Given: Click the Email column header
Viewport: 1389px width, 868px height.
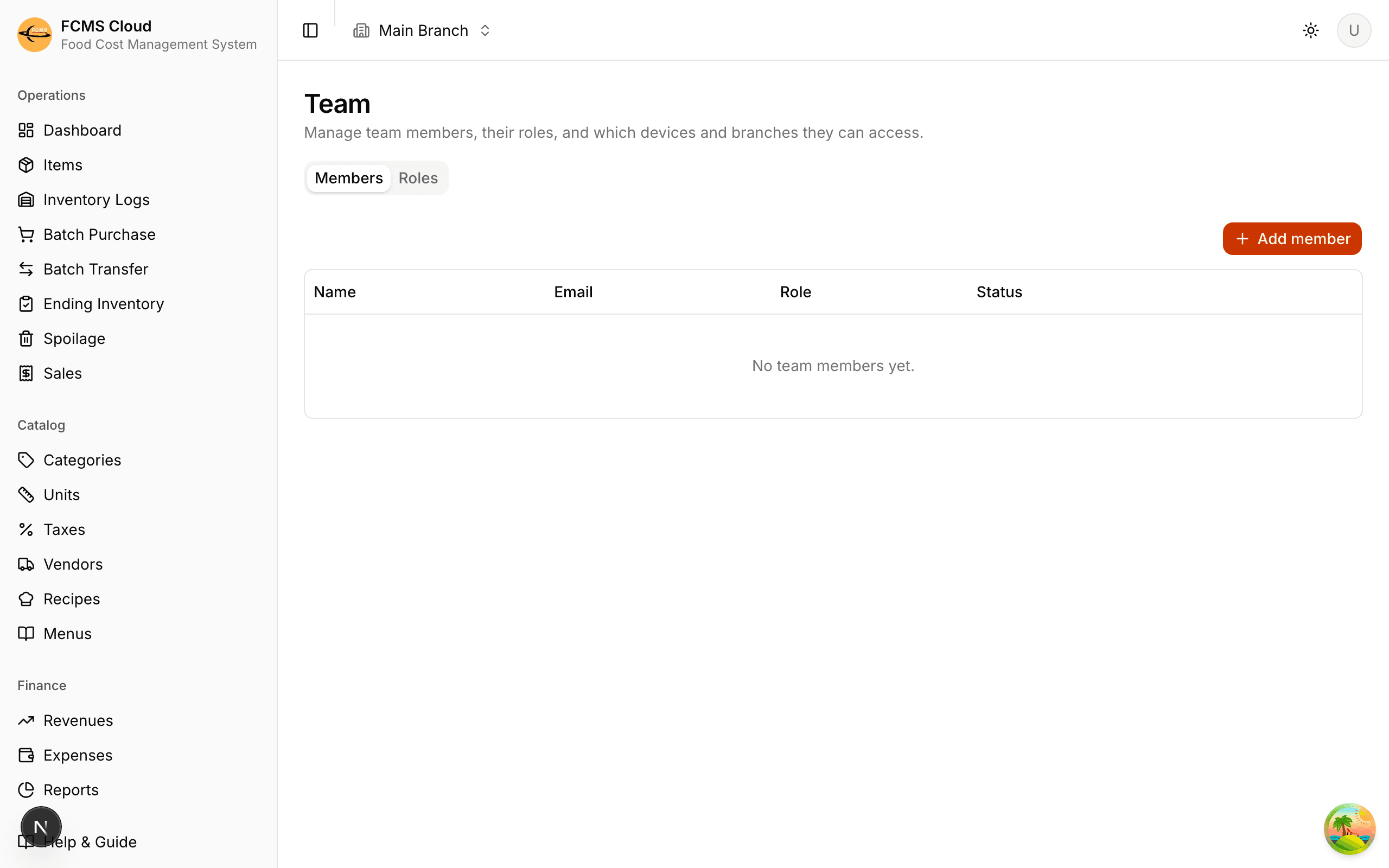Looking at the screenshot, I should (573, 292).
